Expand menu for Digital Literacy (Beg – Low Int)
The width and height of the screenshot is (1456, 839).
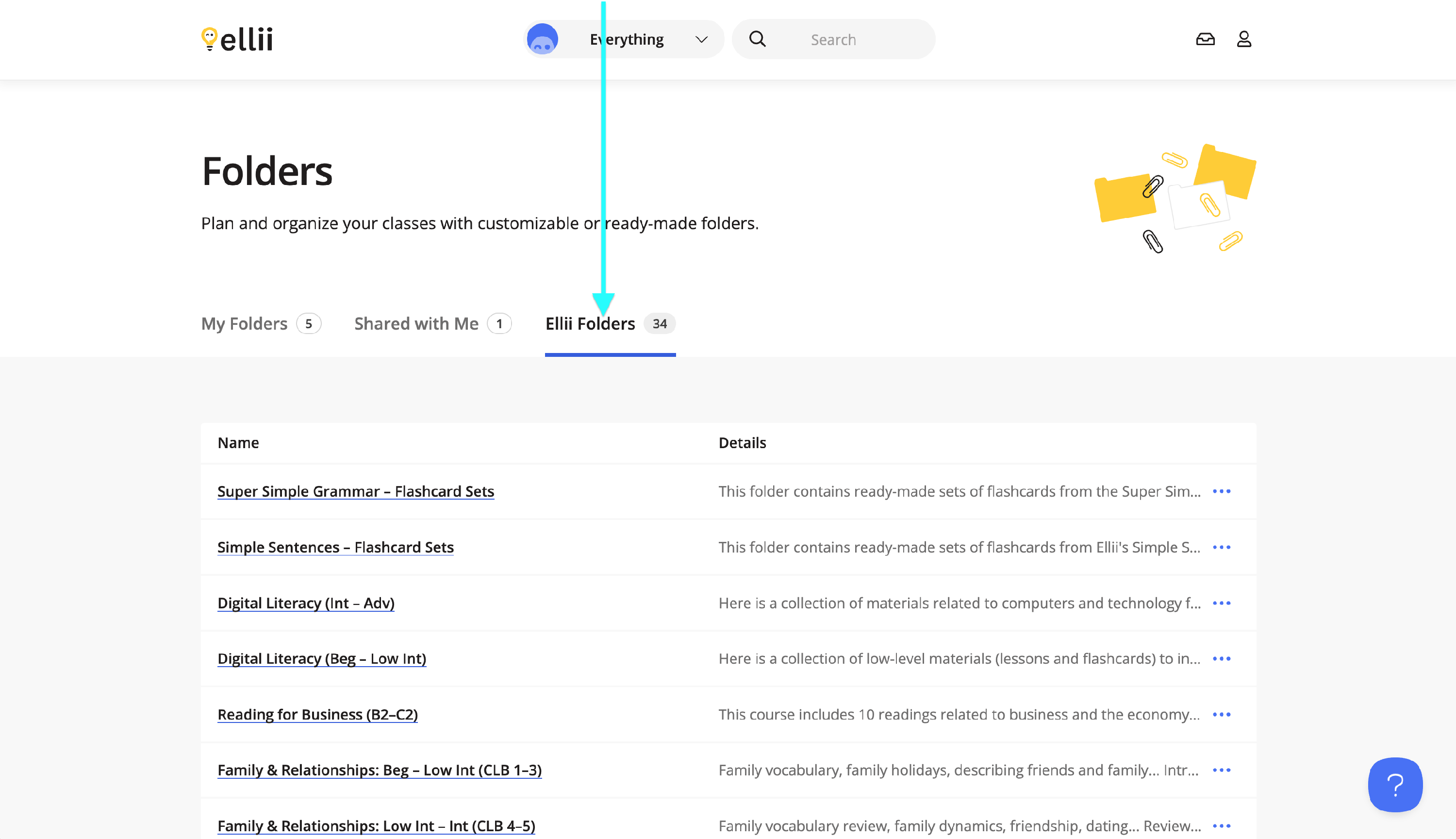(x=1221, y=659)
